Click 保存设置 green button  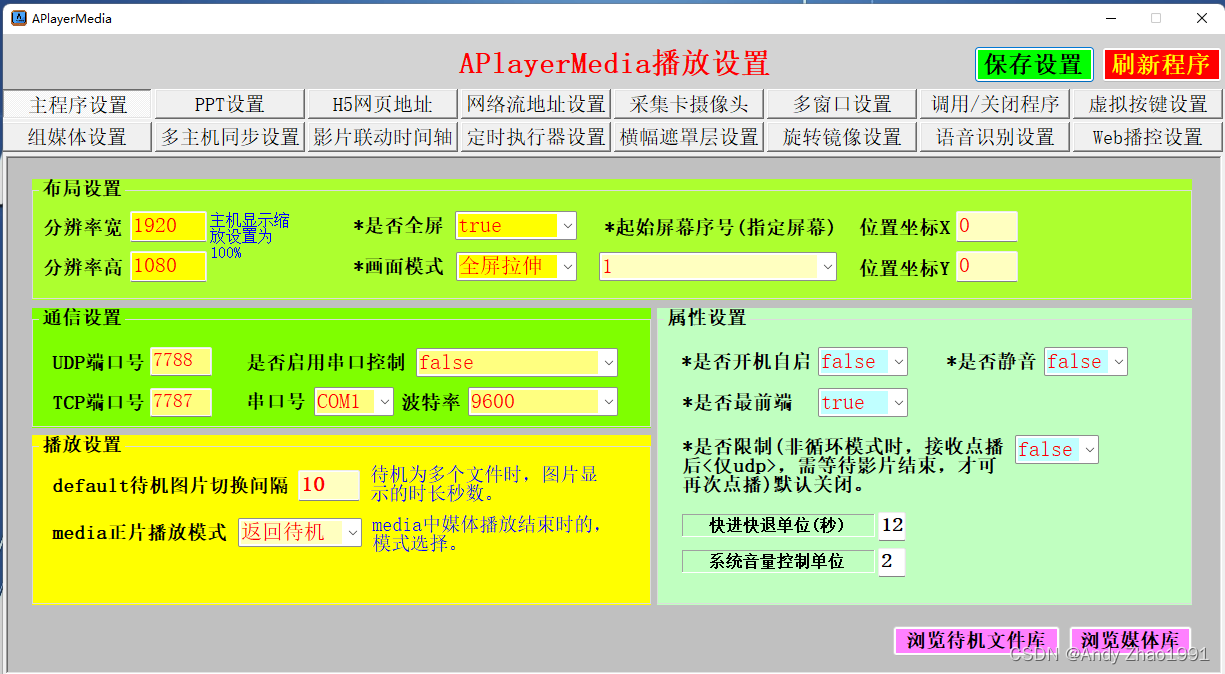click(x=1034, y=65)
